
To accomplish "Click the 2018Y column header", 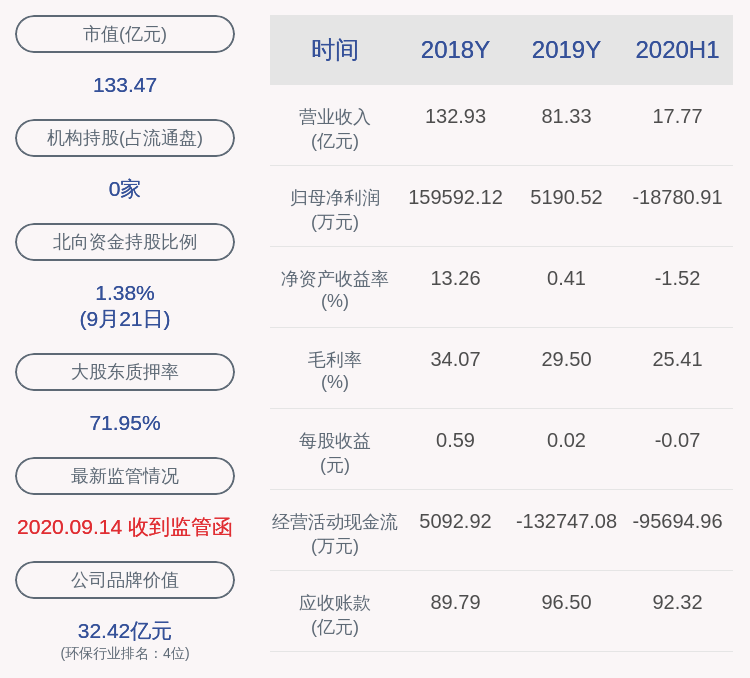I will 455,50.
